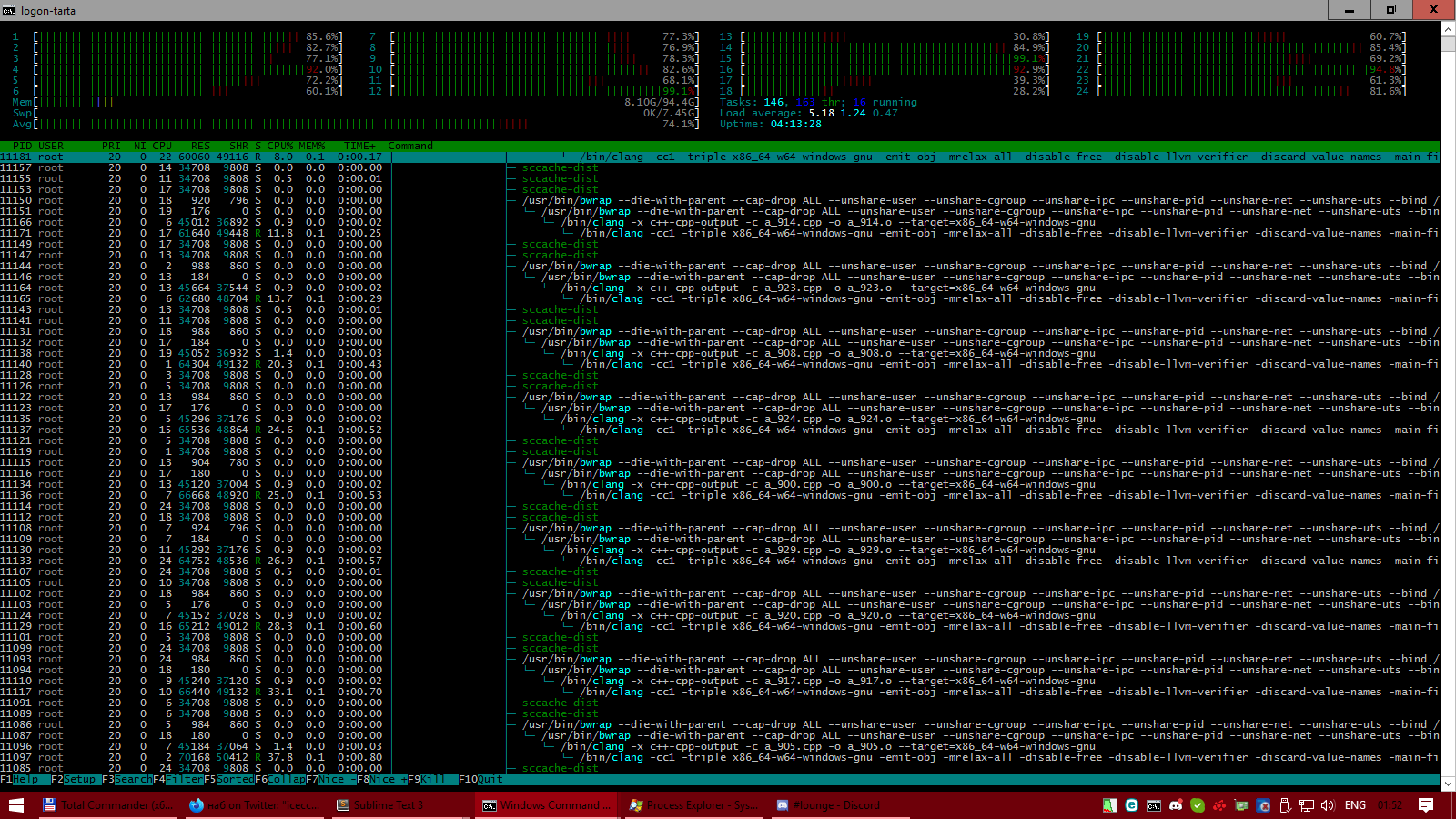Open the console window system menu icon
The height and width of the screenshot is (819, 1456).
point(9,10)
